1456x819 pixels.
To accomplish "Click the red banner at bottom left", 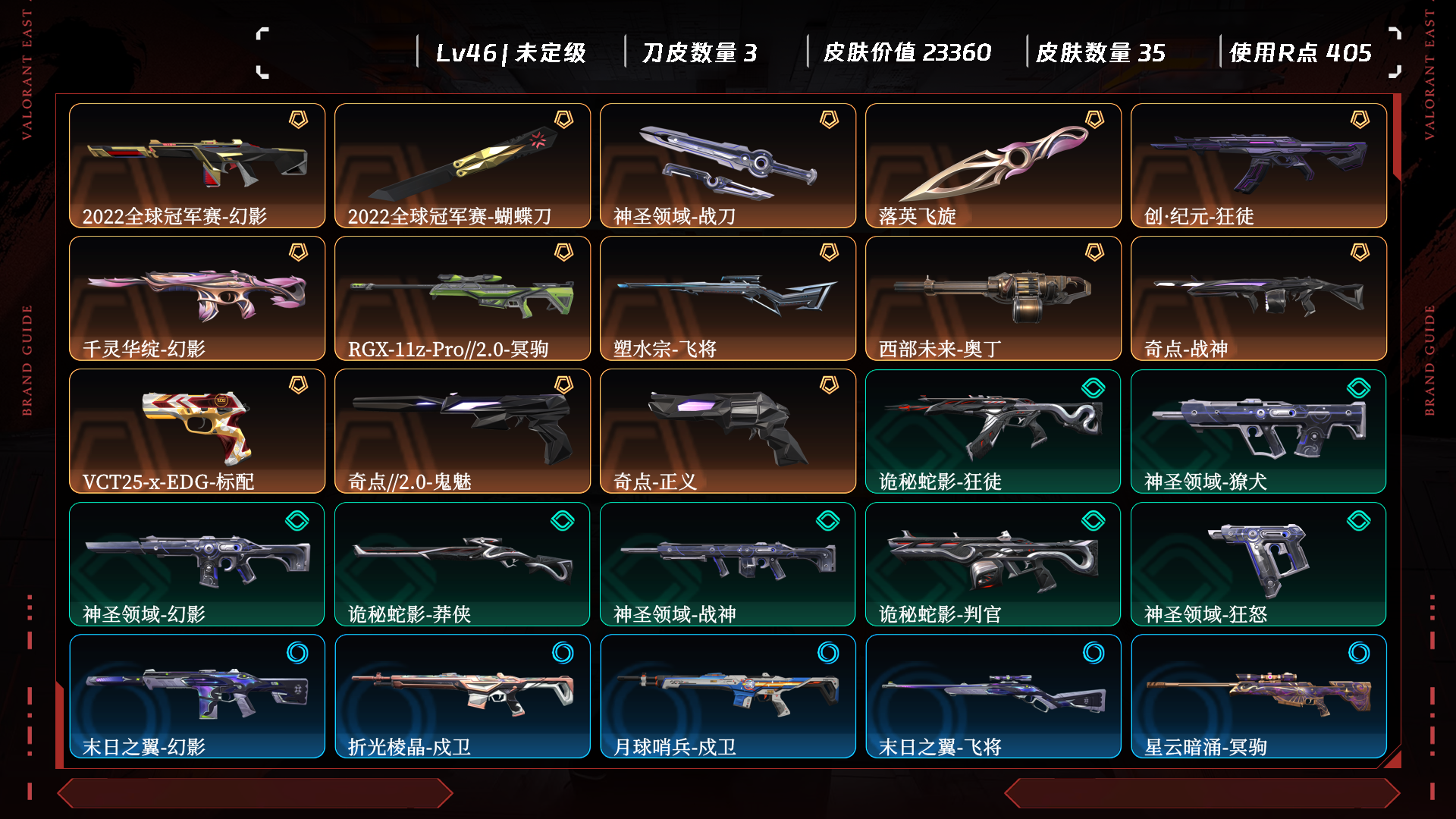I will coord(255,793).
